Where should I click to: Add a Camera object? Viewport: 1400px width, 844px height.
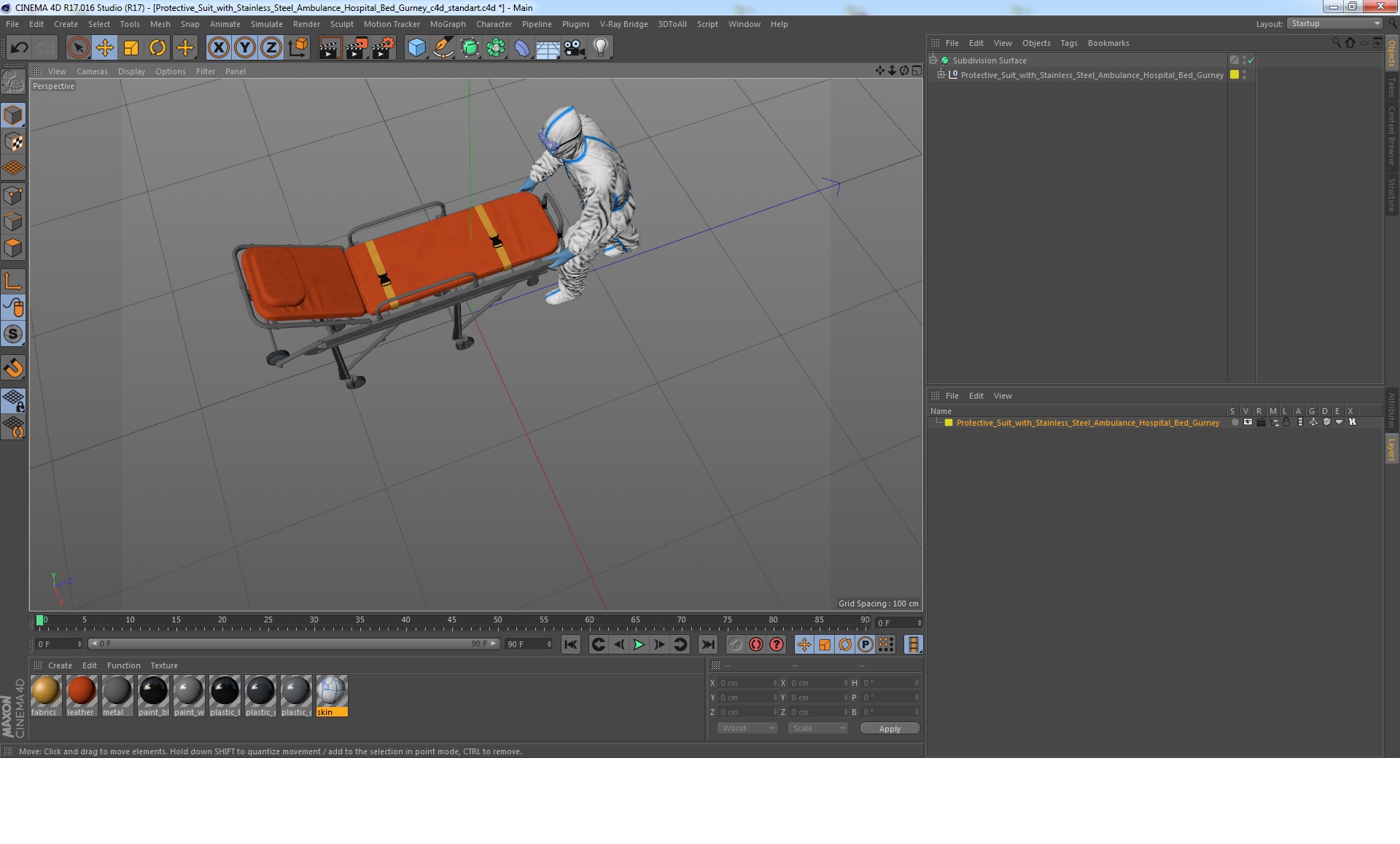(x=574, y=48)
